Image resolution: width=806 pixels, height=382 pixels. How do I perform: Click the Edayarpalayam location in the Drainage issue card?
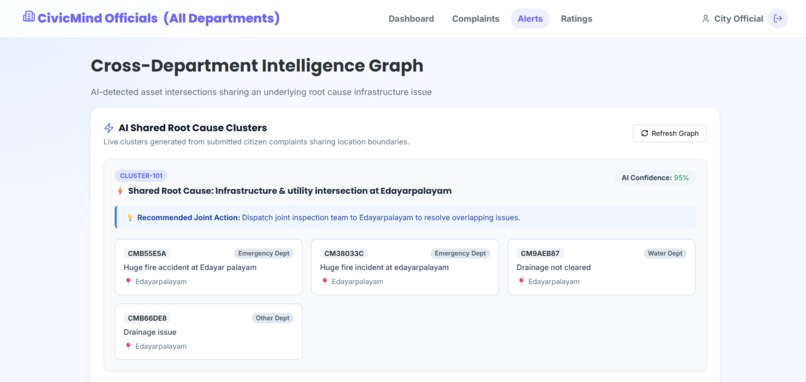(x=161, y=347)
